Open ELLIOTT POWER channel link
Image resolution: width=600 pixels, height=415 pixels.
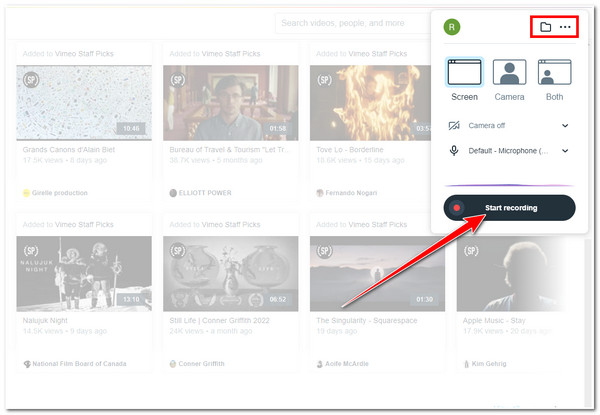[205, 193]
